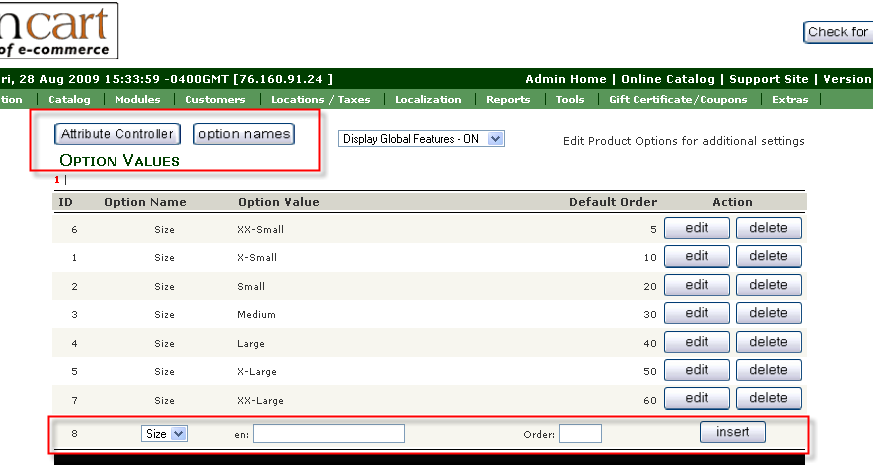Screen dimensions: 873x470
Task: Expand Display Global Features dropdown
Action: tap(421, 139)
